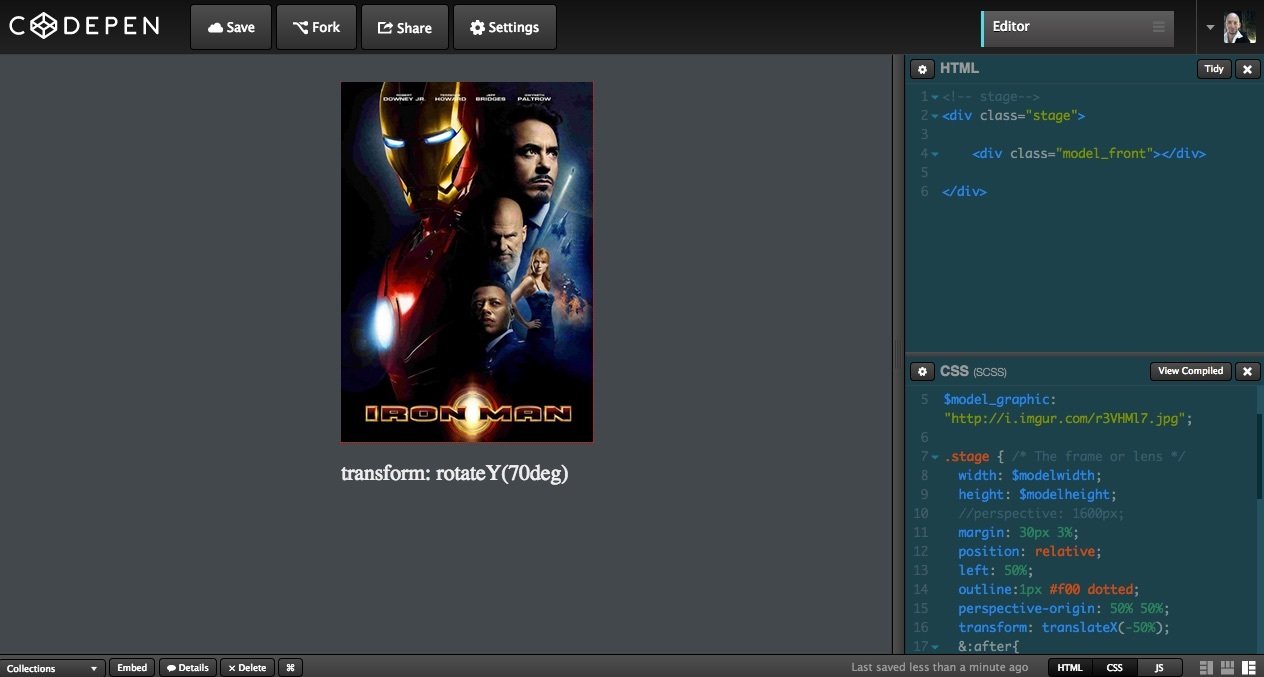Switch to right-side editor layout icon

click(1249, 668)
